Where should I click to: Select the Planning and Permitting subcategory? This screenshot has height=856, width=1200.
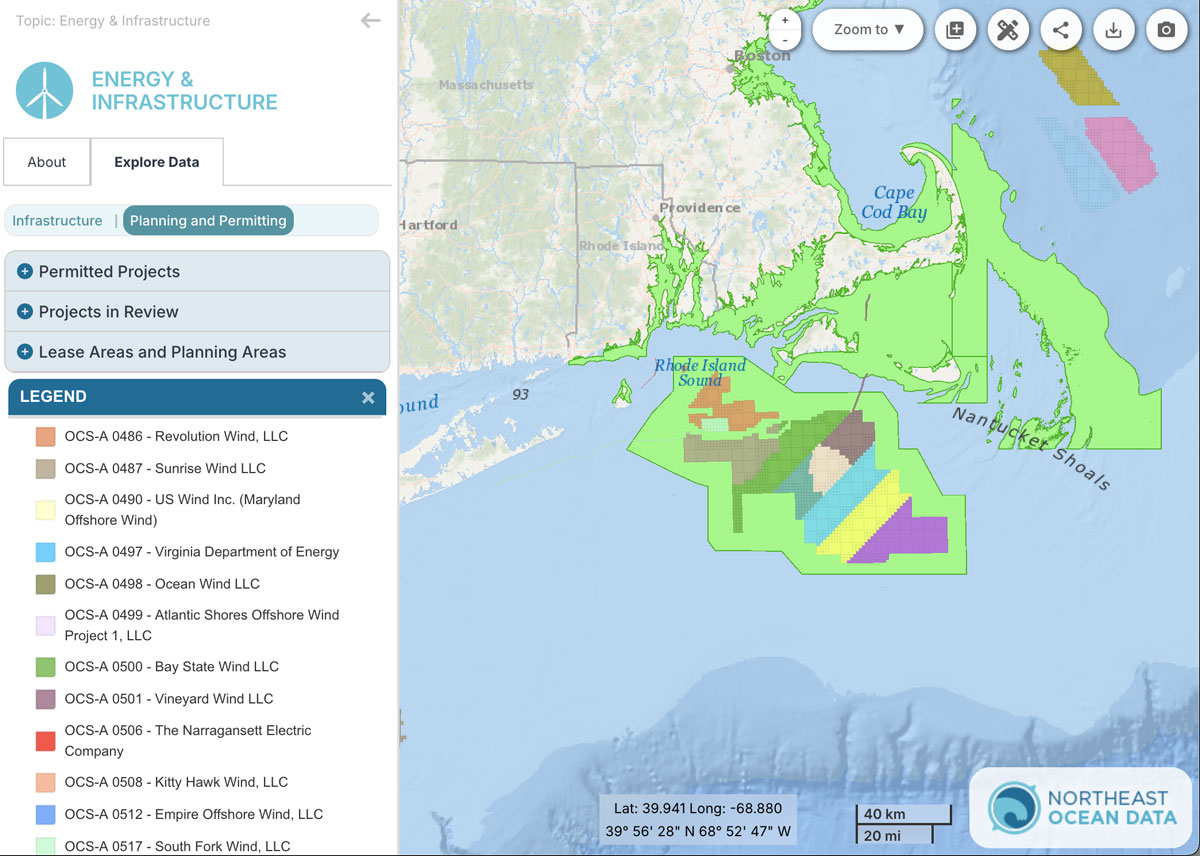(208, 221)
